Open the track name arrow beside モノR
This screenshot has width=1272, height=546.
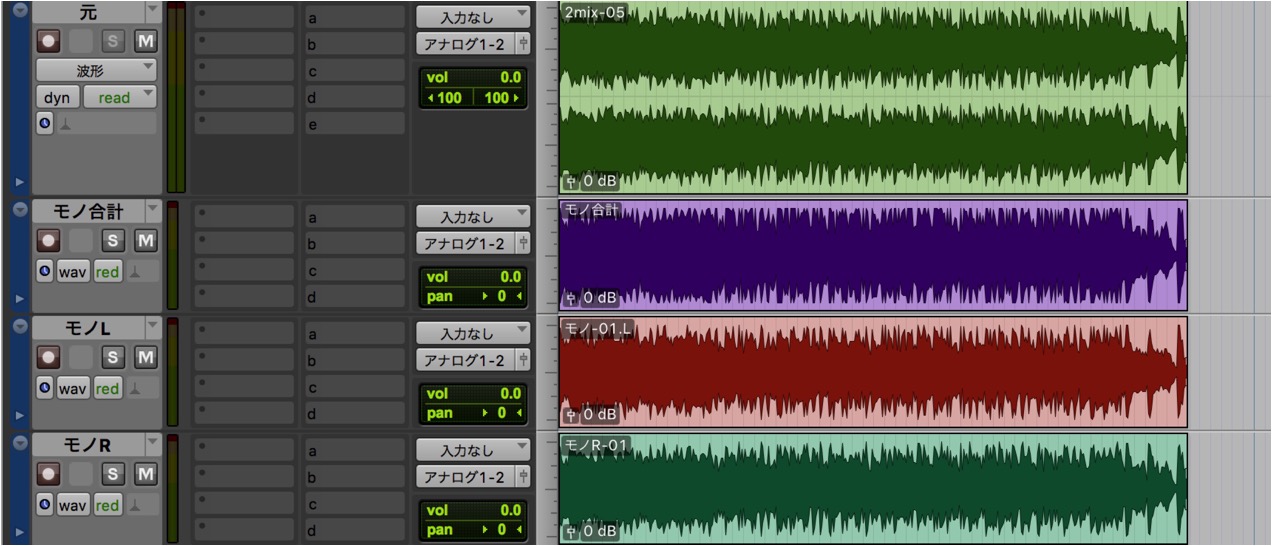[152, 444]
